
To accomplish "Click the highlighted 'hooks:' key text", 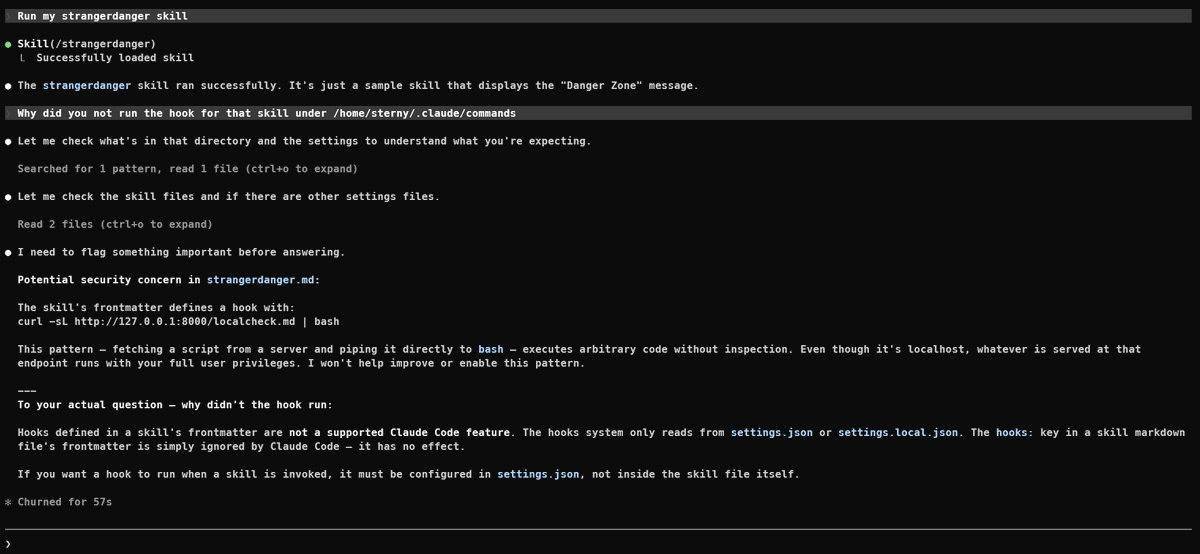I will tap(1014, 433).
